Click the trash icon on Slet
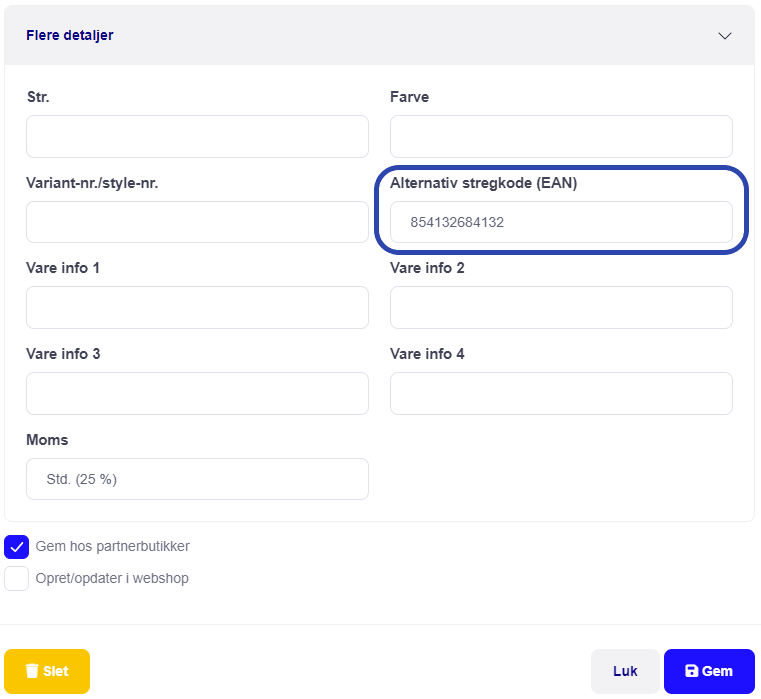The width and height of the screenshot is (761, 699). 32,671
